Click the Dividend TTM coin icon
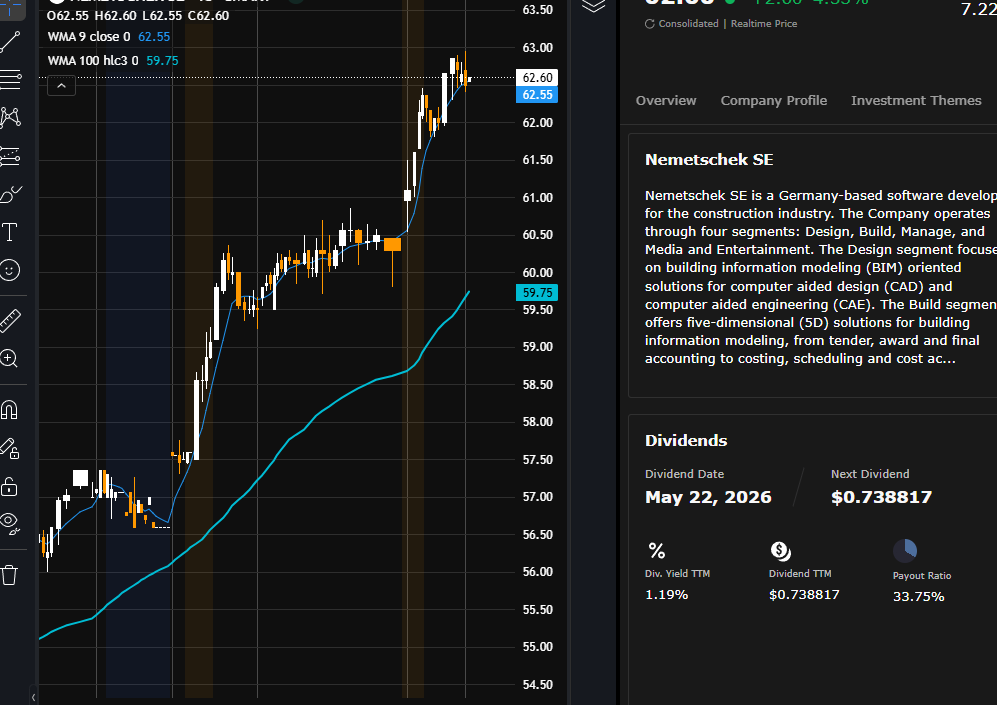The image size is (997, 705). tap(780, 551)
